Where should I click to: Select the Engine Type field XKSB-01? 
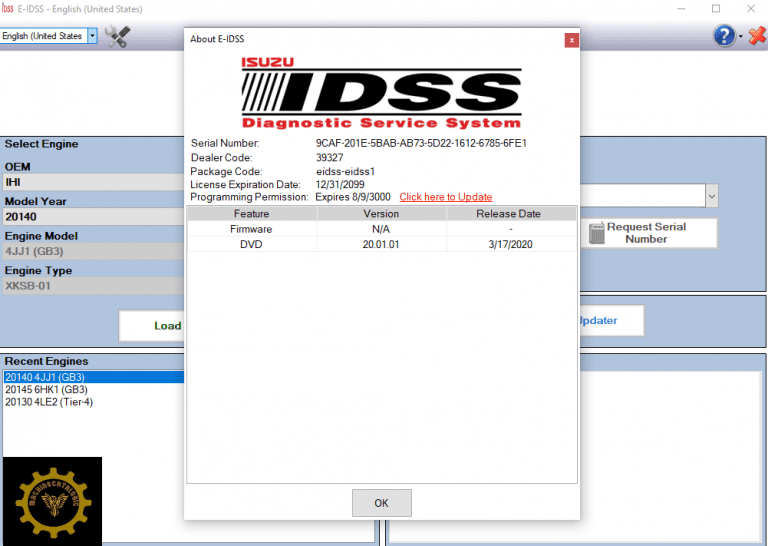click(94, 285)
